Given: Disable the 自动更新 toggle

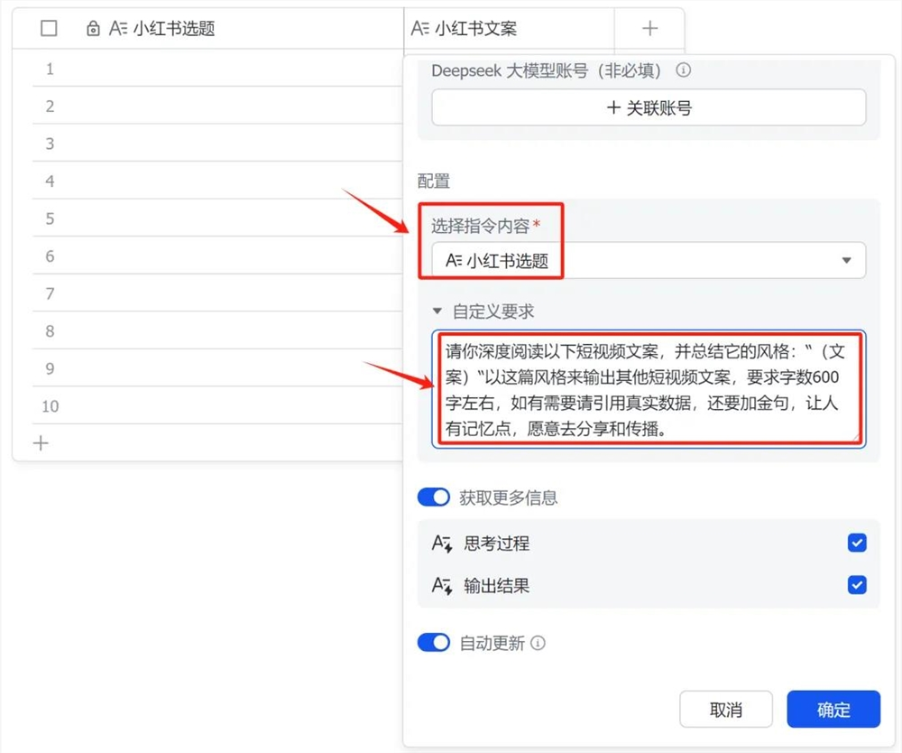Looking at the screenshot, I should [433, 643].
